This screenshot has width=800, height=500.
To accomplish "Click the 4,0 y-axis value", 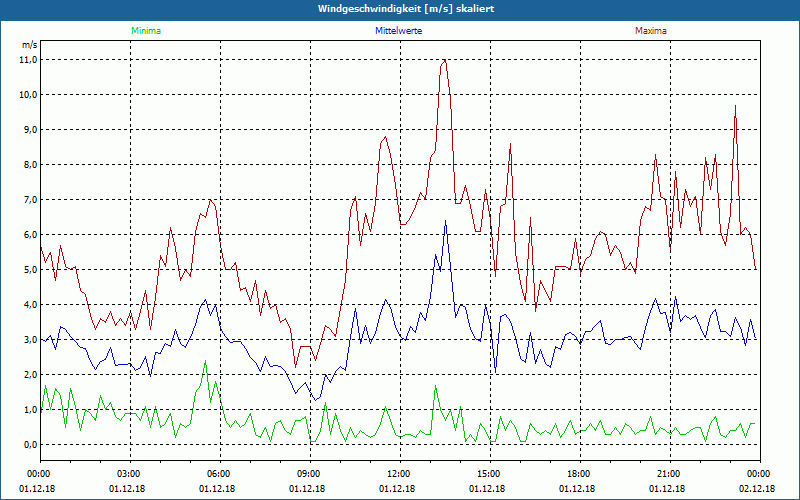I will pyautogui.click(x=30, y=305).
